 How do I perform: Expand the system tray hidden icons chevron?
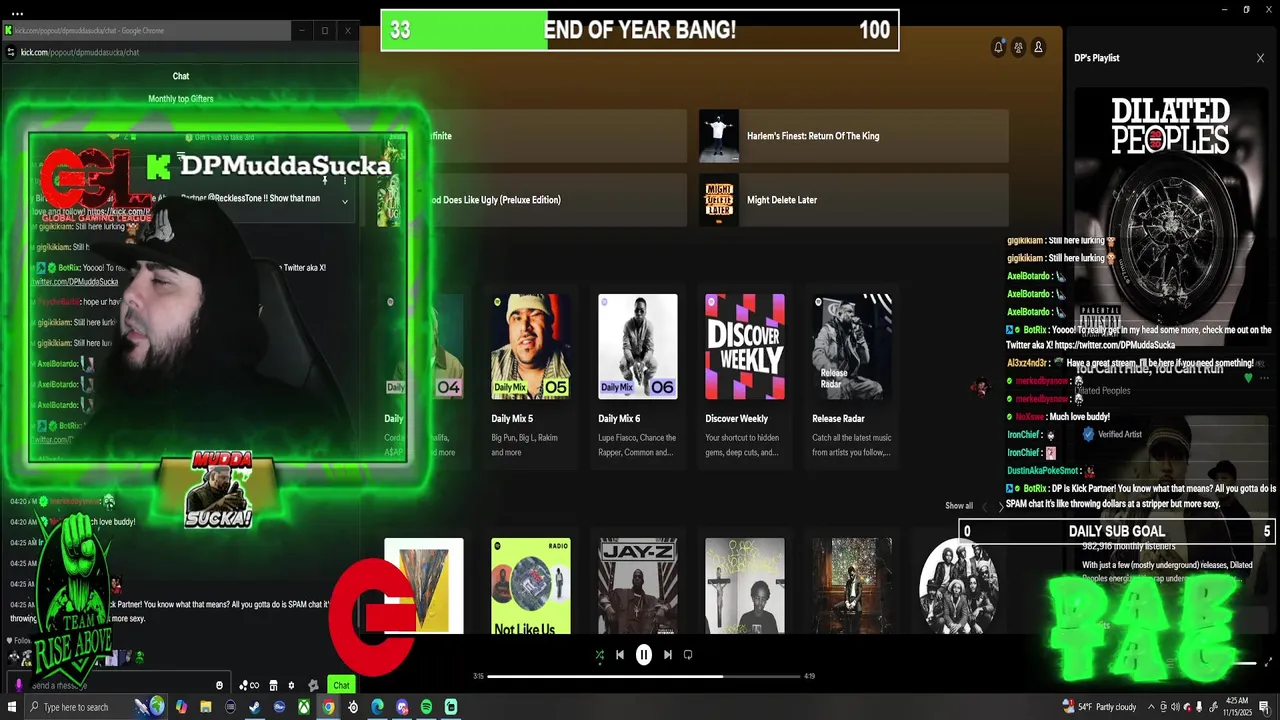coord(1152,707)
